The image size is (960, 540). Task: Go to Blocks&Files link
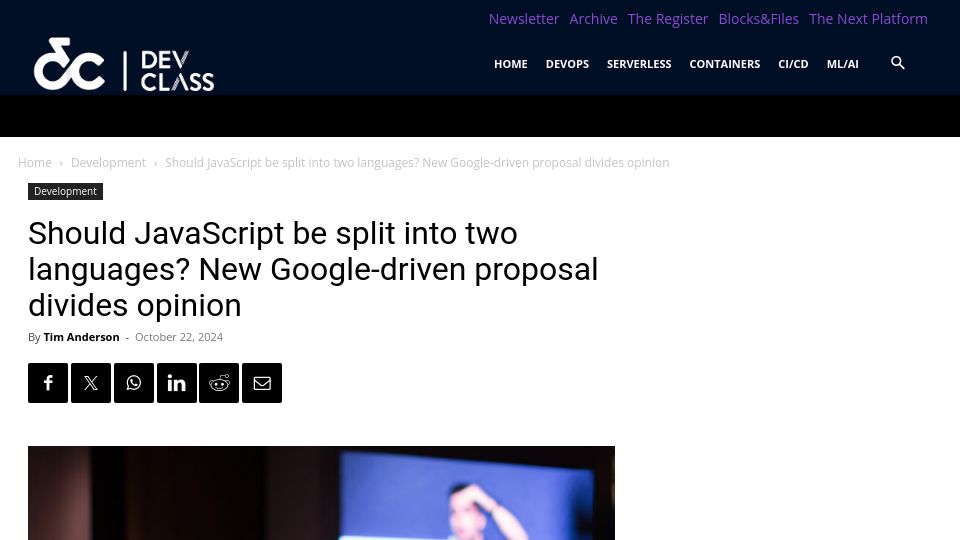(x=759, y=19)
